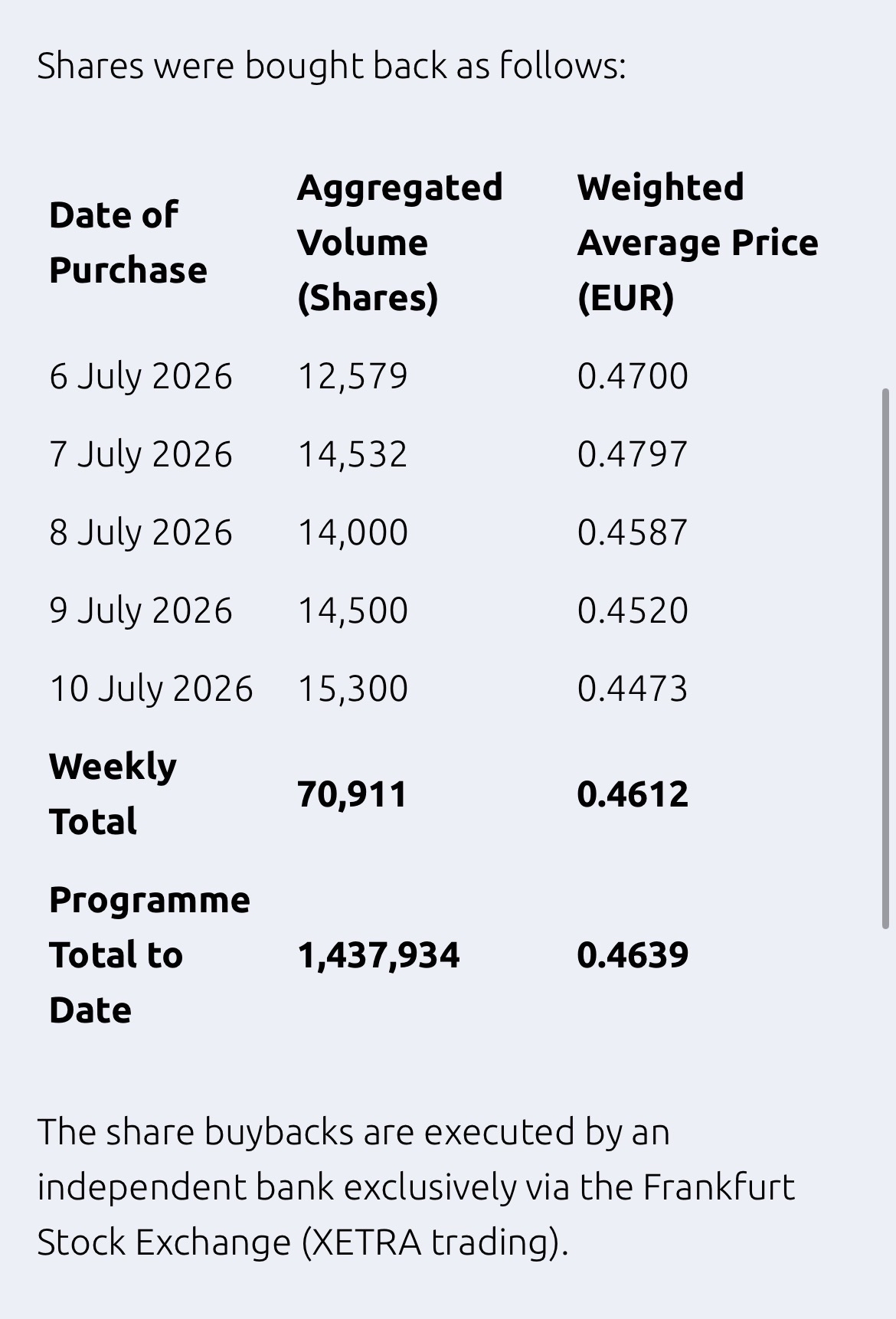Click the '10 July 2026' row date
The width and height of the screenshot is (896, 1319).
tap(151, 689)
